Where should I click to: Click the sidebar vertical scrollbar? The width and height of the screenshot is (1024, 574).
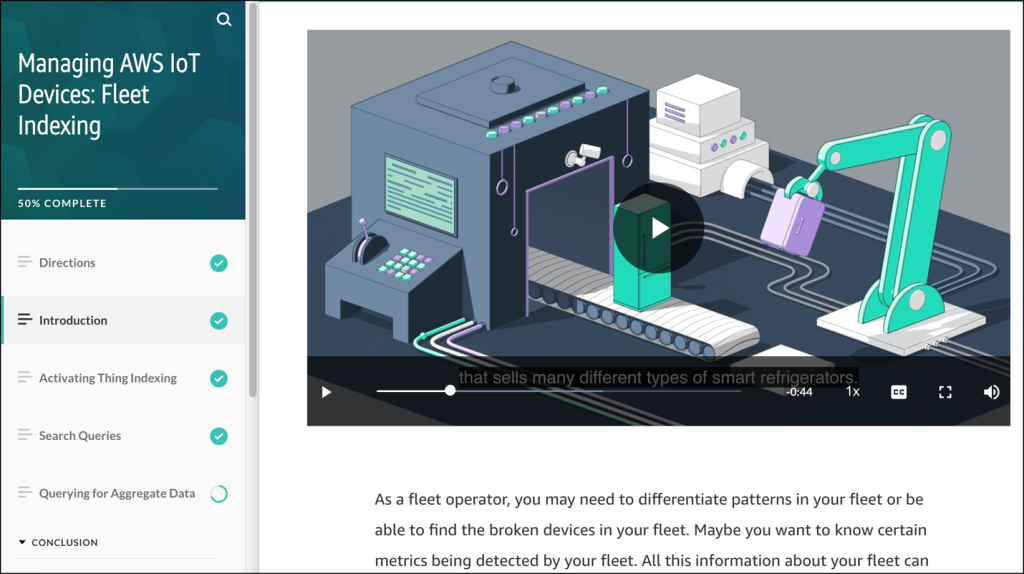click(x=253, y=199)
